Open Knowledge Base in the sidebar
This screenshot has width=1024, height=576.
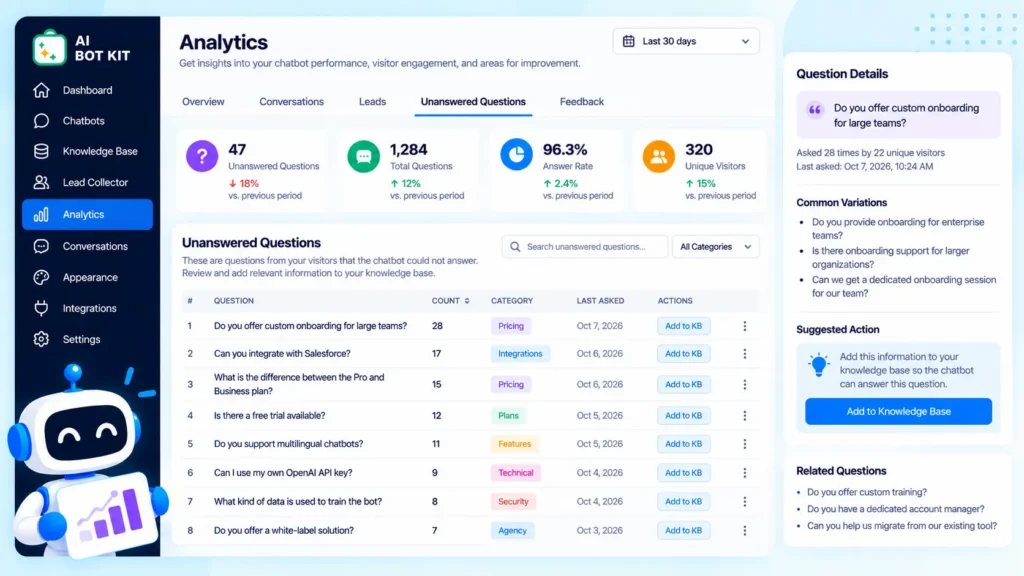(88, 152)
